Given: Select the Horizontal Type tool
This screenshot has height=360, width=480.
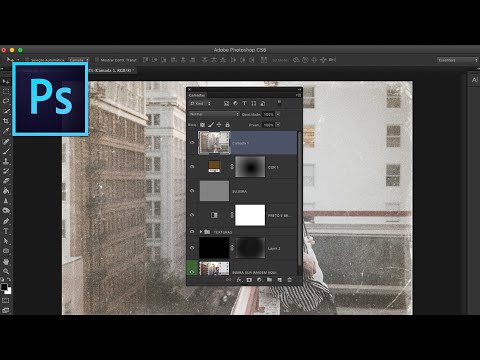Looking at the screenshot, I should tap(6, 231).
